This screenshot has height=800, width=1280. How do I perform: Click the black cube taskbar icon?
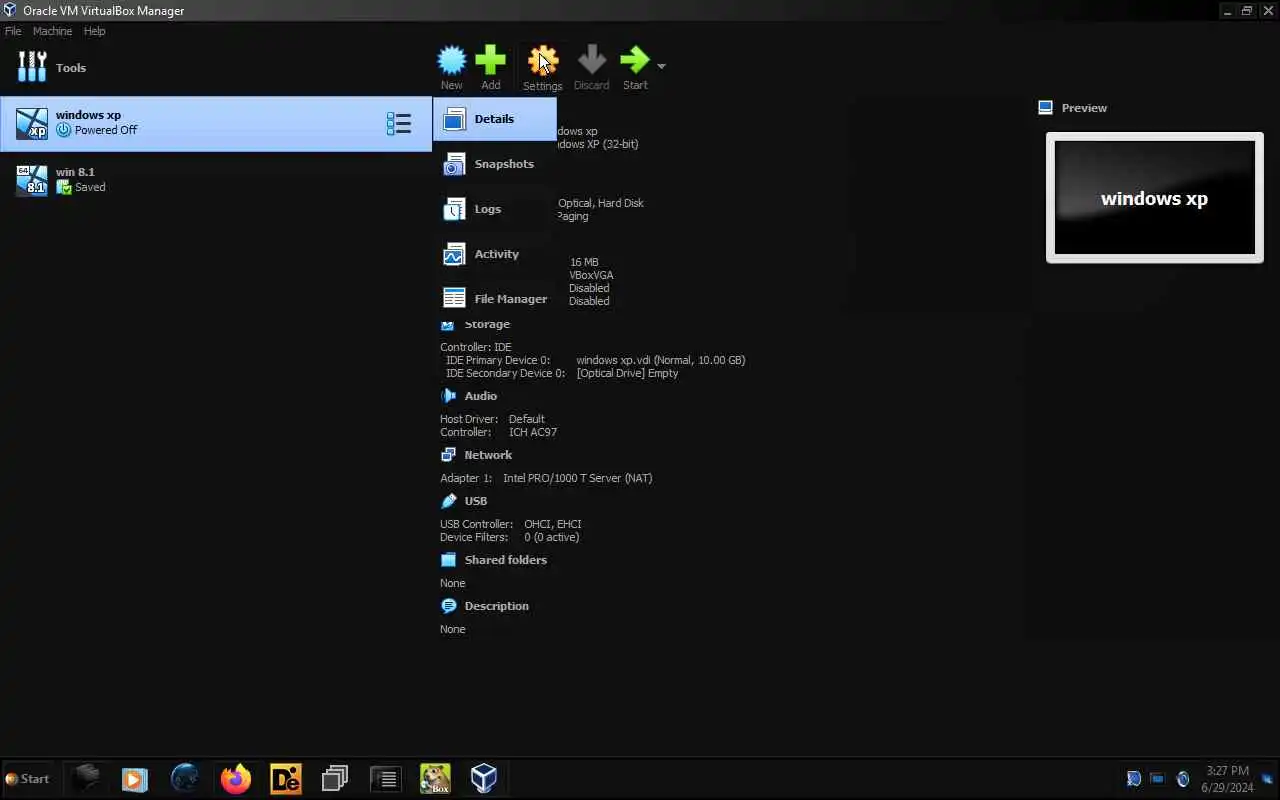coord(87,778)
